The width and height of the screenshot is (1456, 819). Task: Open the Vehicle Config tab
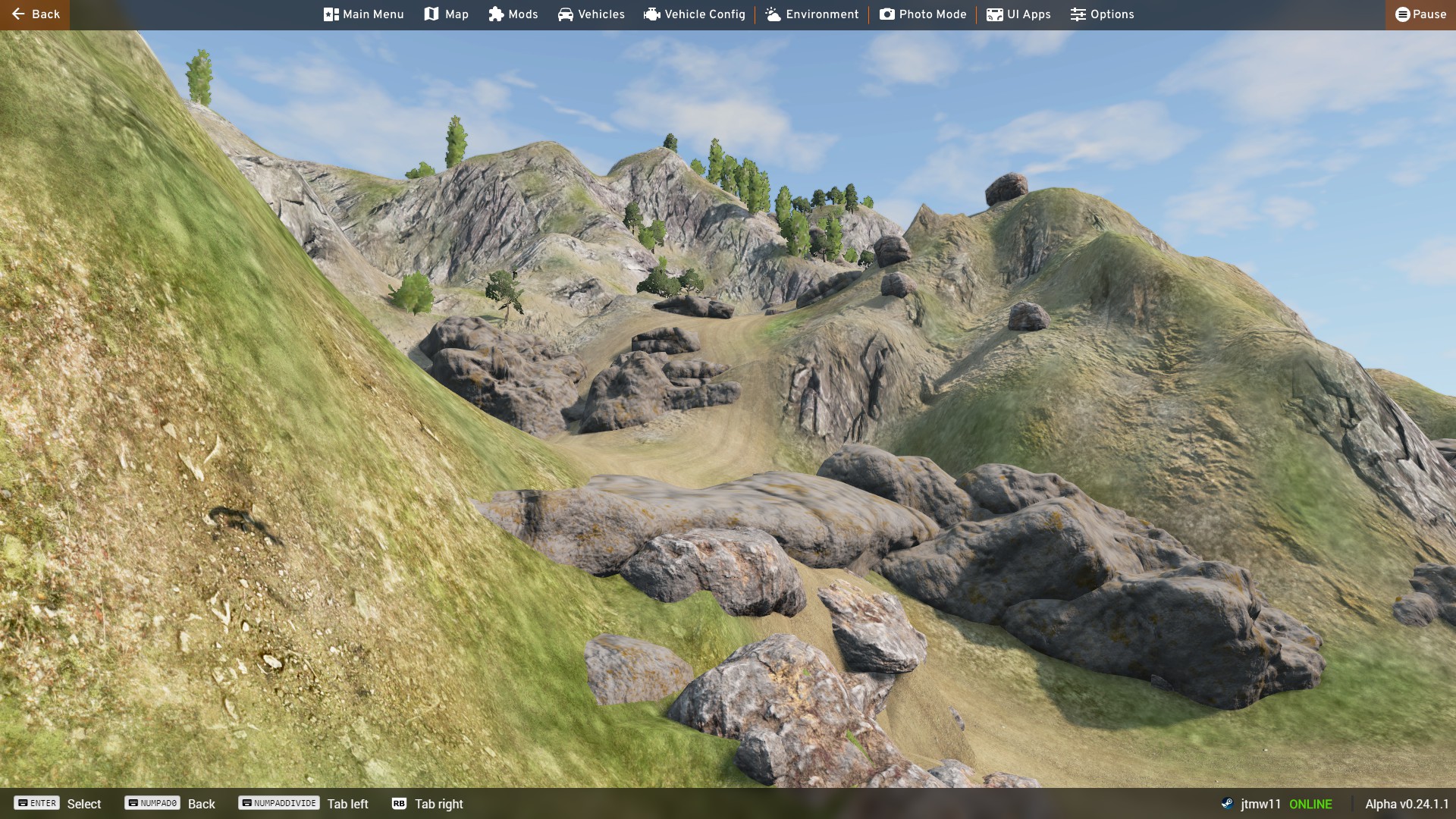click(x=694, y=14)
